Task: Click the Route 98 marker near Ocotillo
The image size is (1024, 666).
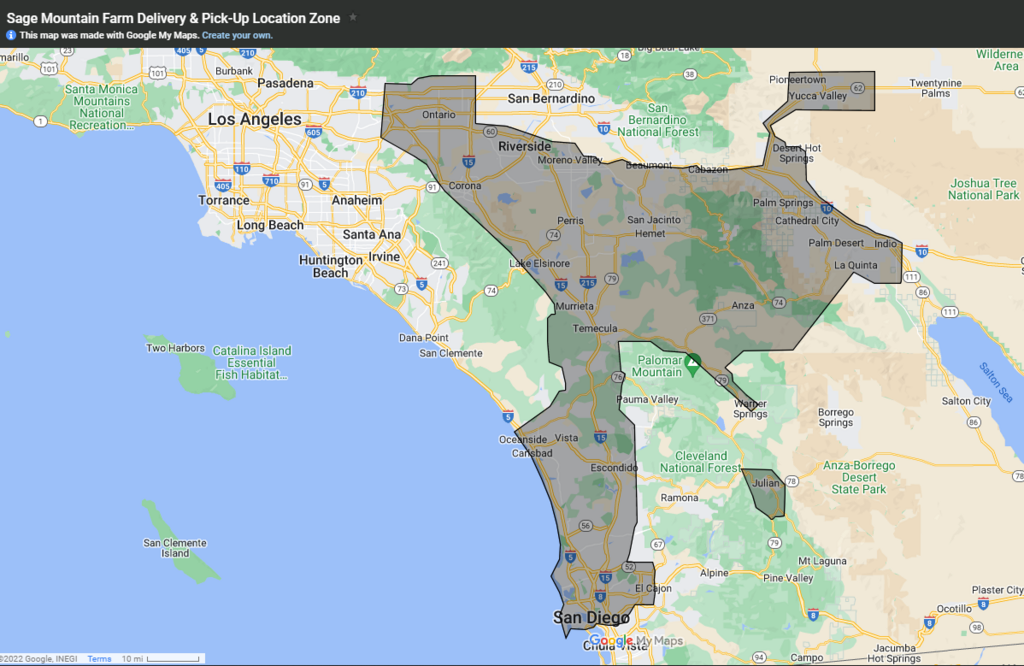Action: pyautogui.click(x=976, y=627)
